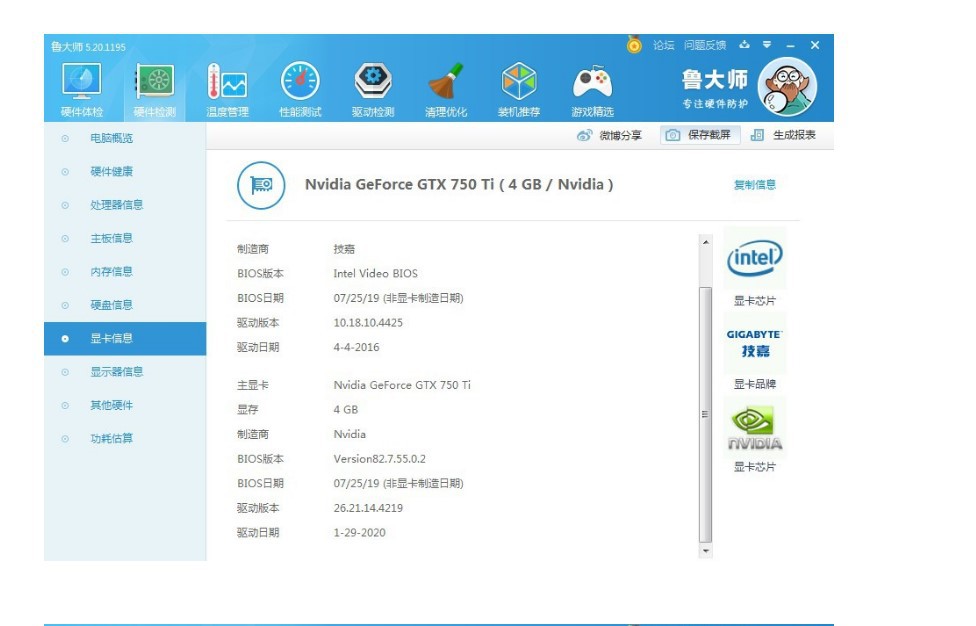Open 问题反馈 feedback link

705,45
